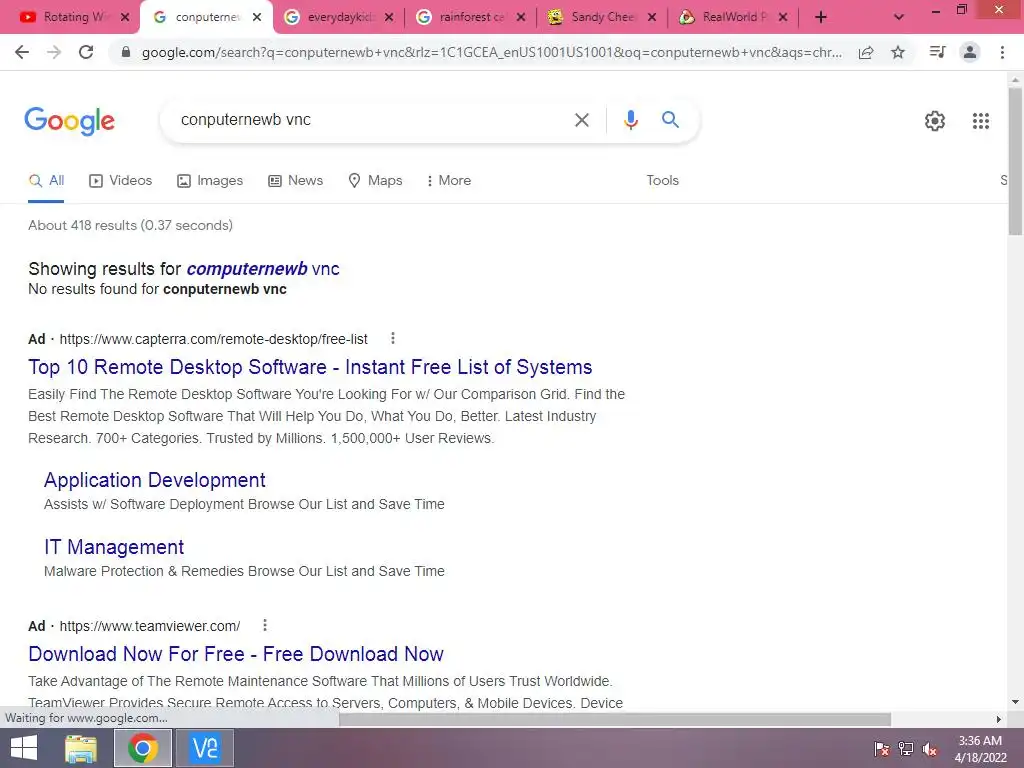Open VNC app in taskbar

[x=205, y=748]
